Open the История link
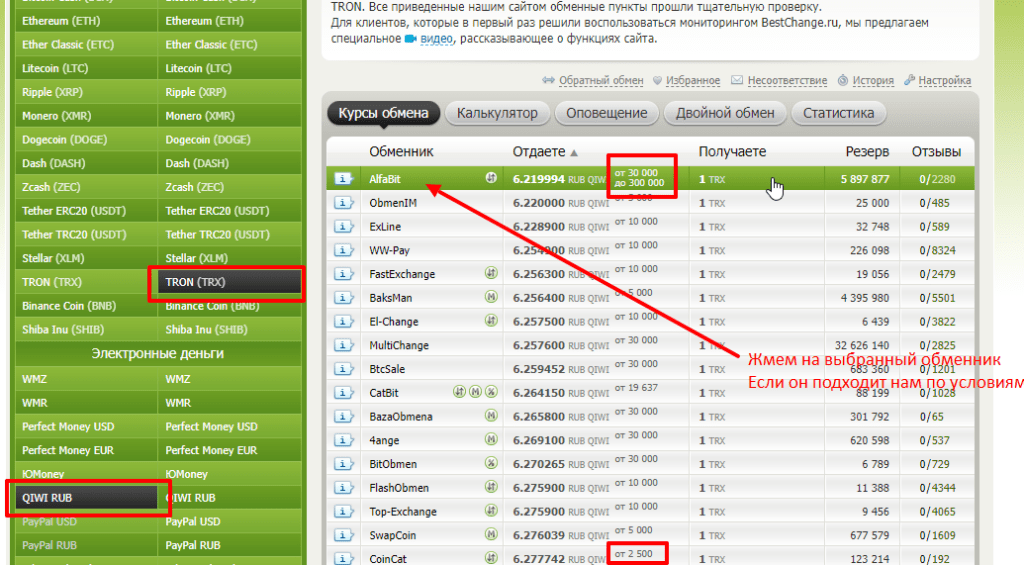Image resolution: width=1024 pixels, height=565 pixels. [873, 80]
